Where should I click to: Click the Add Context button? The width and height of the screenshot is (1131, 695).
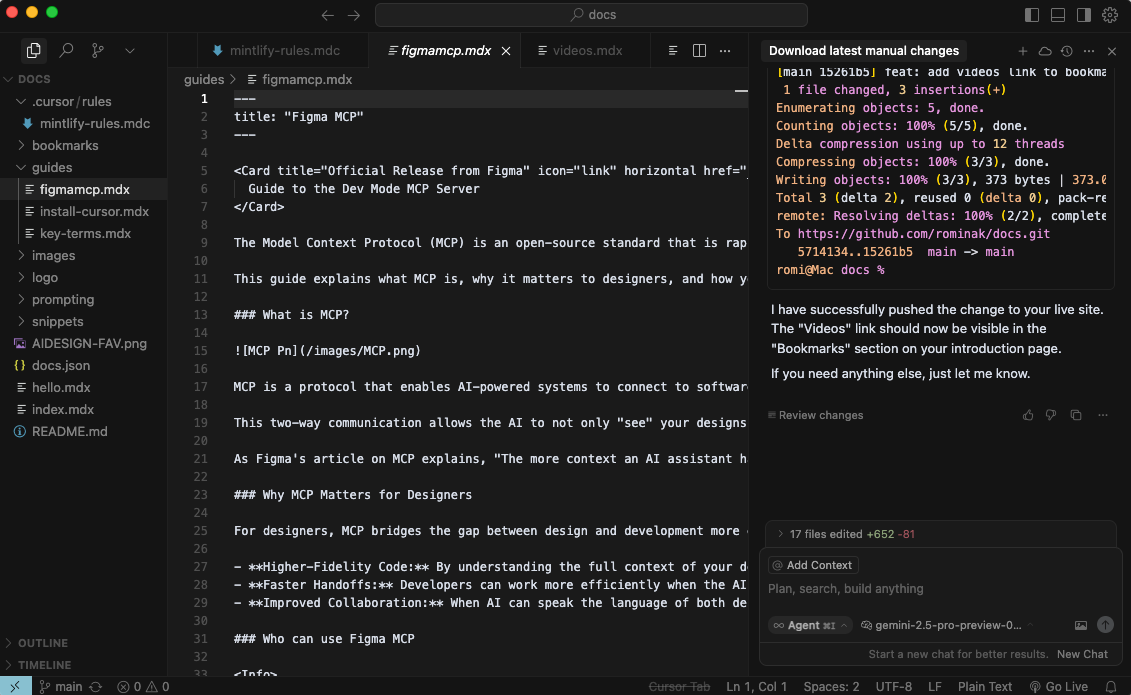[x=813, y=565]
